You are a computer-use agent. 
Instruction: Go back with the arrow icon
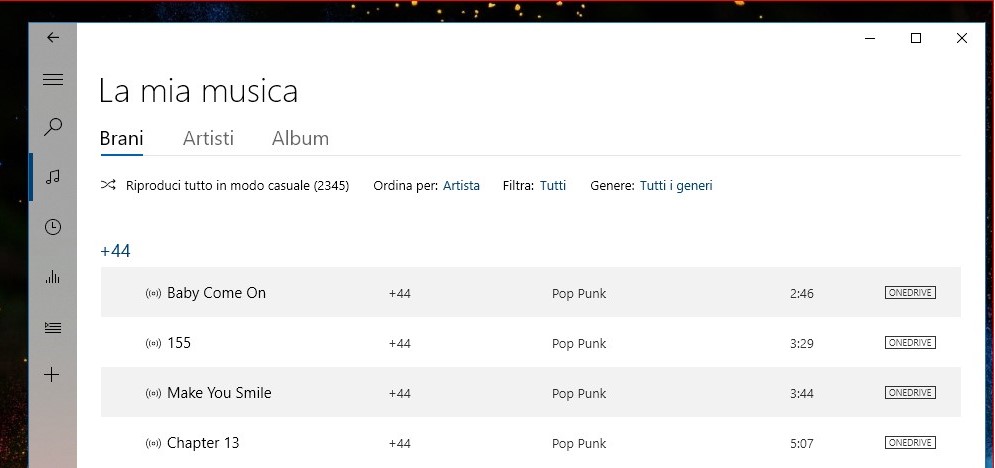coord(53,37)
